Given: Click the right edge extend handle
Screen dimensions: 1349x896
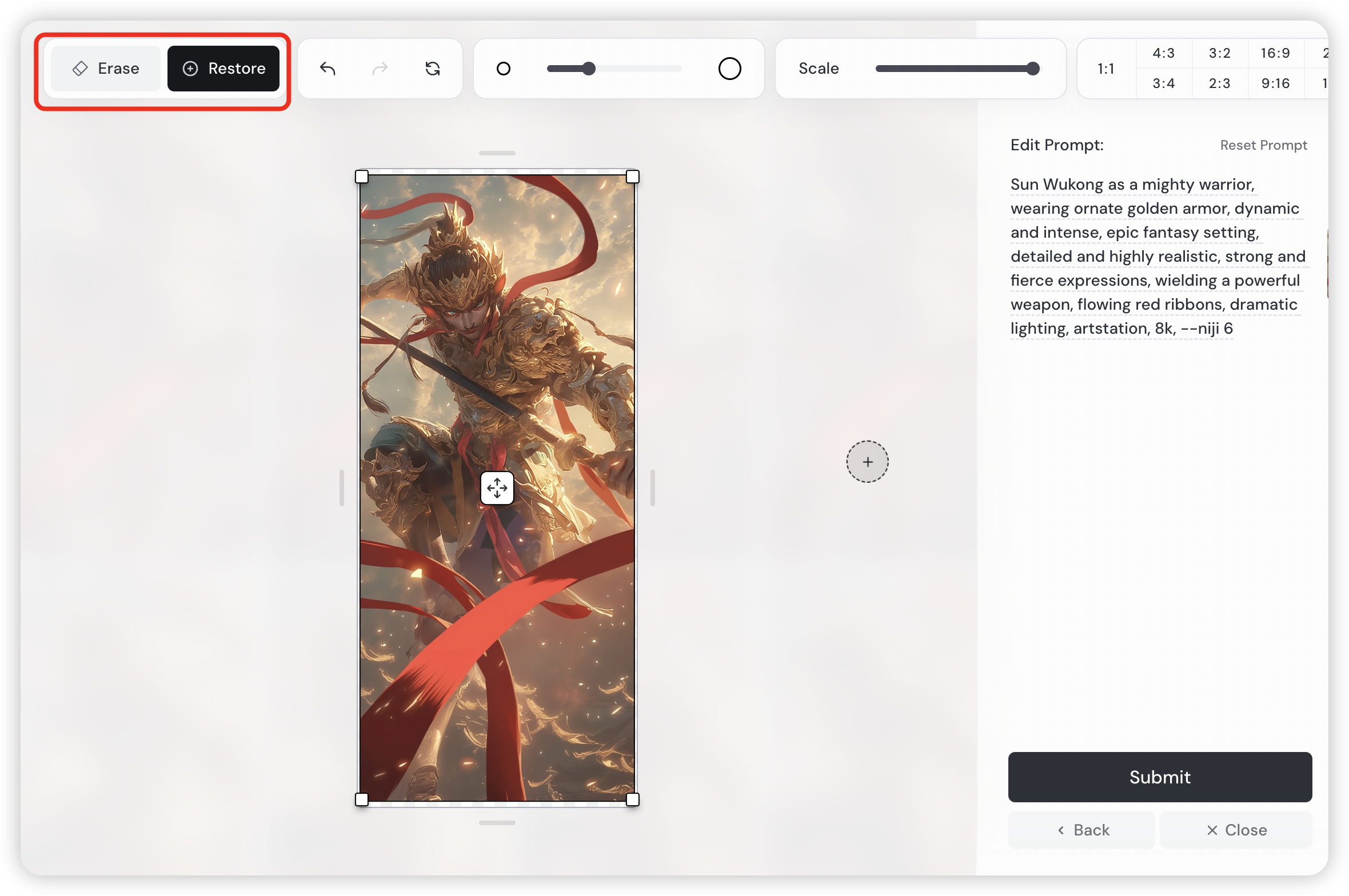Looking at the screenshot, I should [x=653, y=488].
